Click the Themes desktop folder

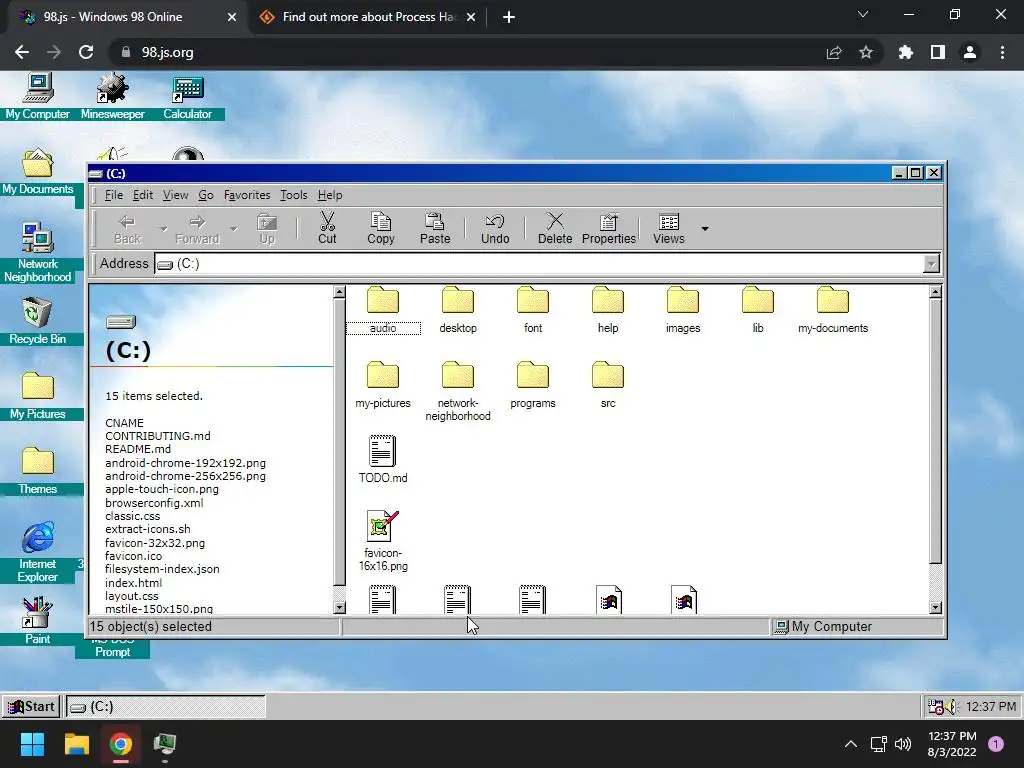[x=37, y=470]
